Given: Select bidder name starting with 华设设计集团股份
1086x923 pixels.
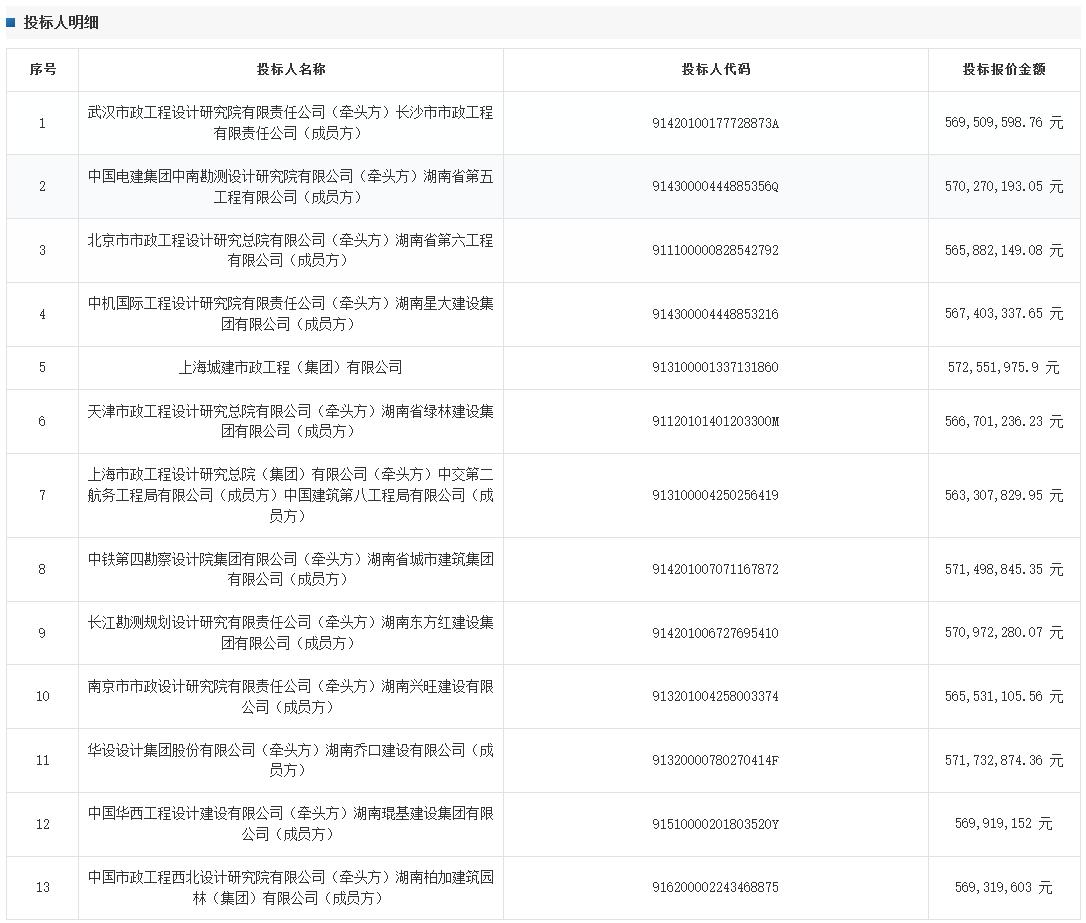Looking at the screenshot, I should (290, 760).
